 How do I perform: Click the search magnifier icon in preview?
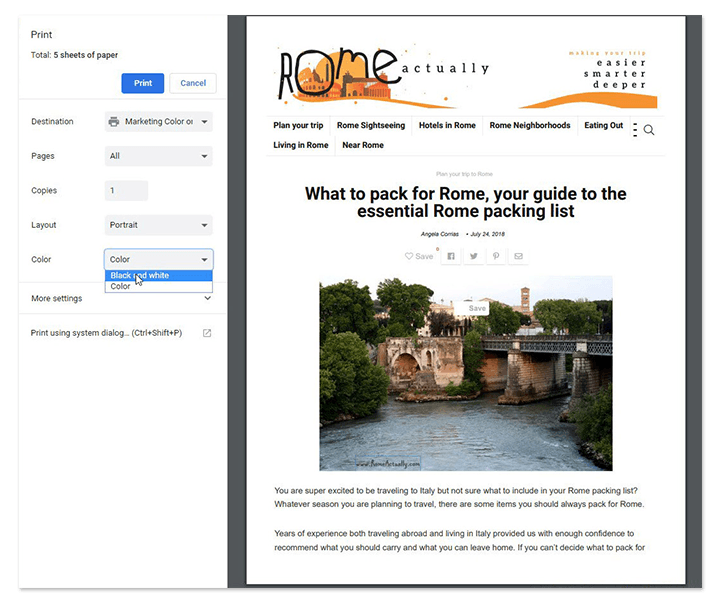tap(649, 130)
